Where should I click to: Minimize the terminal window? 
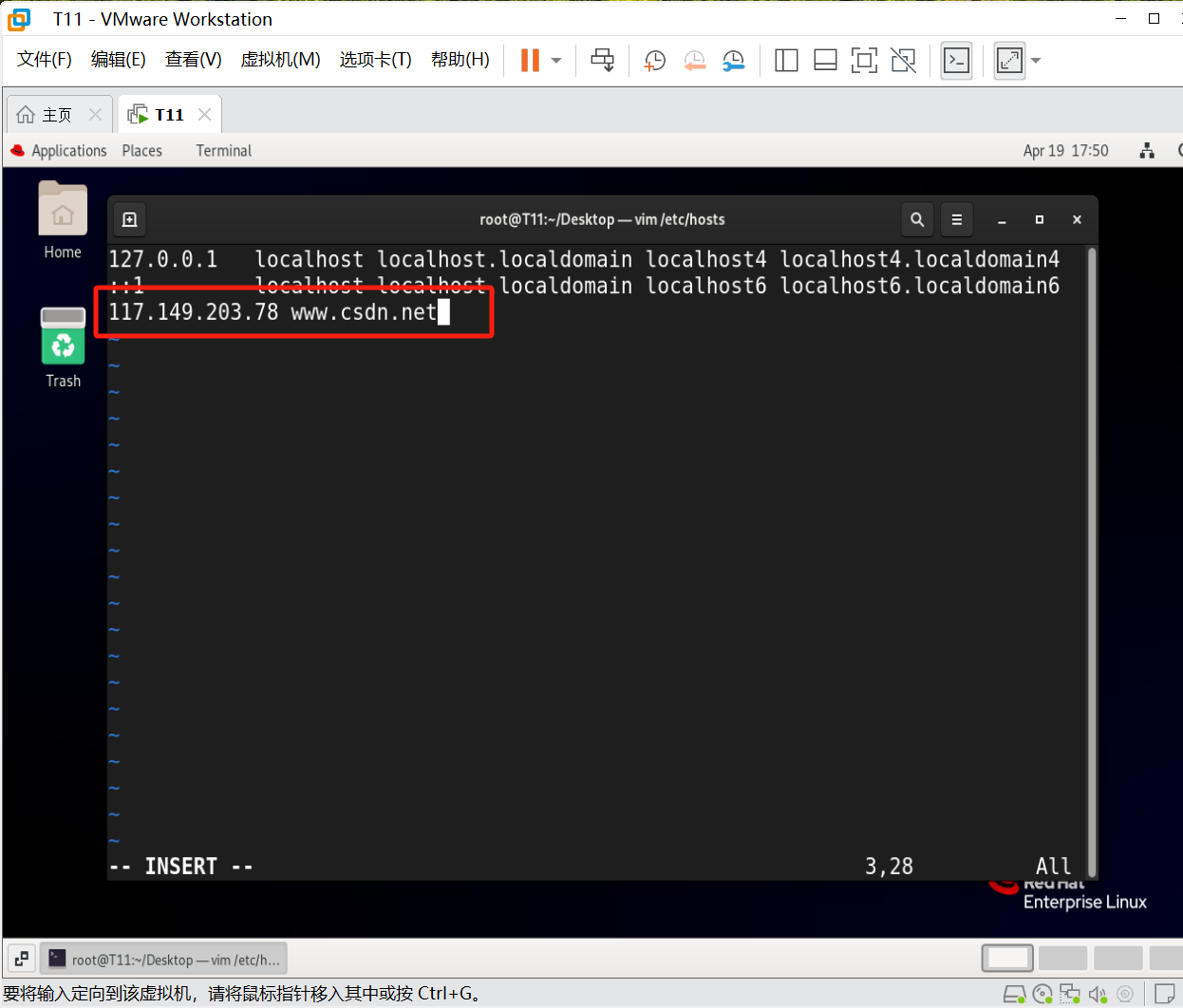pyautogui.click(x=1002, y=219)
